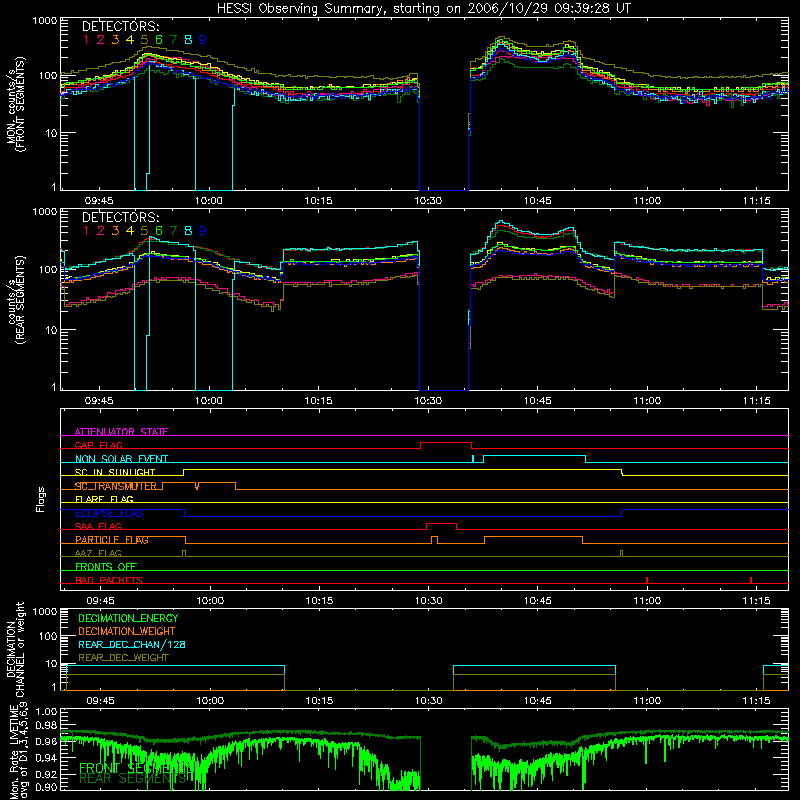The height and width of the screenshot is (800, 800).
Task: Click the REAR_DEC_WEIGHT legend entry
Action: point(123,658)
